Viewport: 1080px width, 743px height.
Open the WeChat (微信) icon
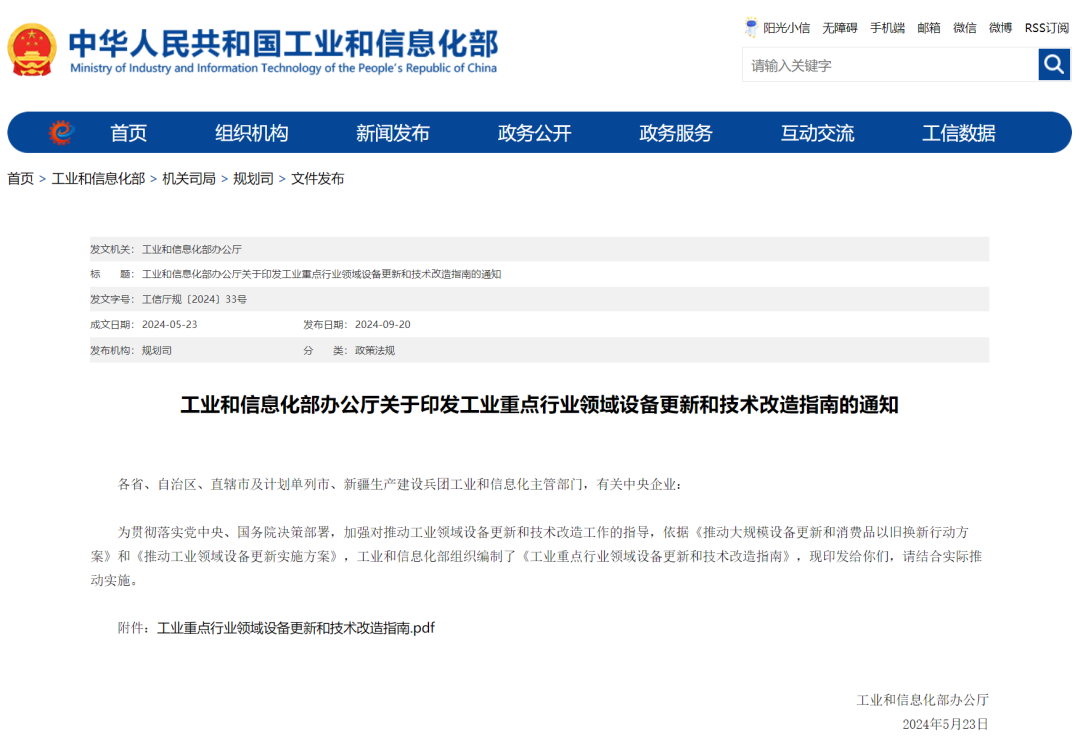tap(964, 27)
